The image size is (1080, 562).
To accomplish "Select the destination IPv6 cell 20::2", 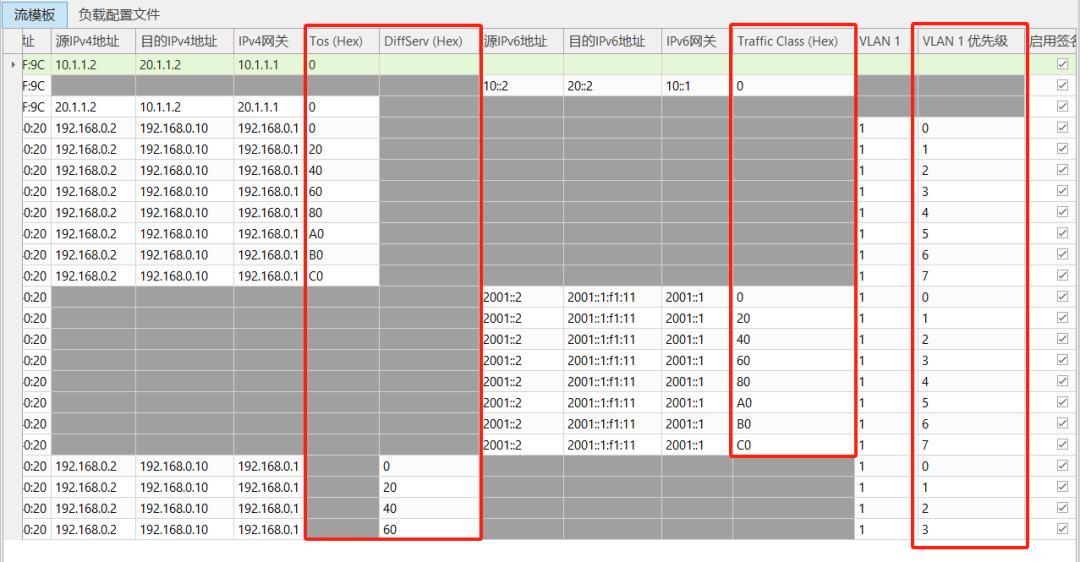I will (x=612, y=86).
